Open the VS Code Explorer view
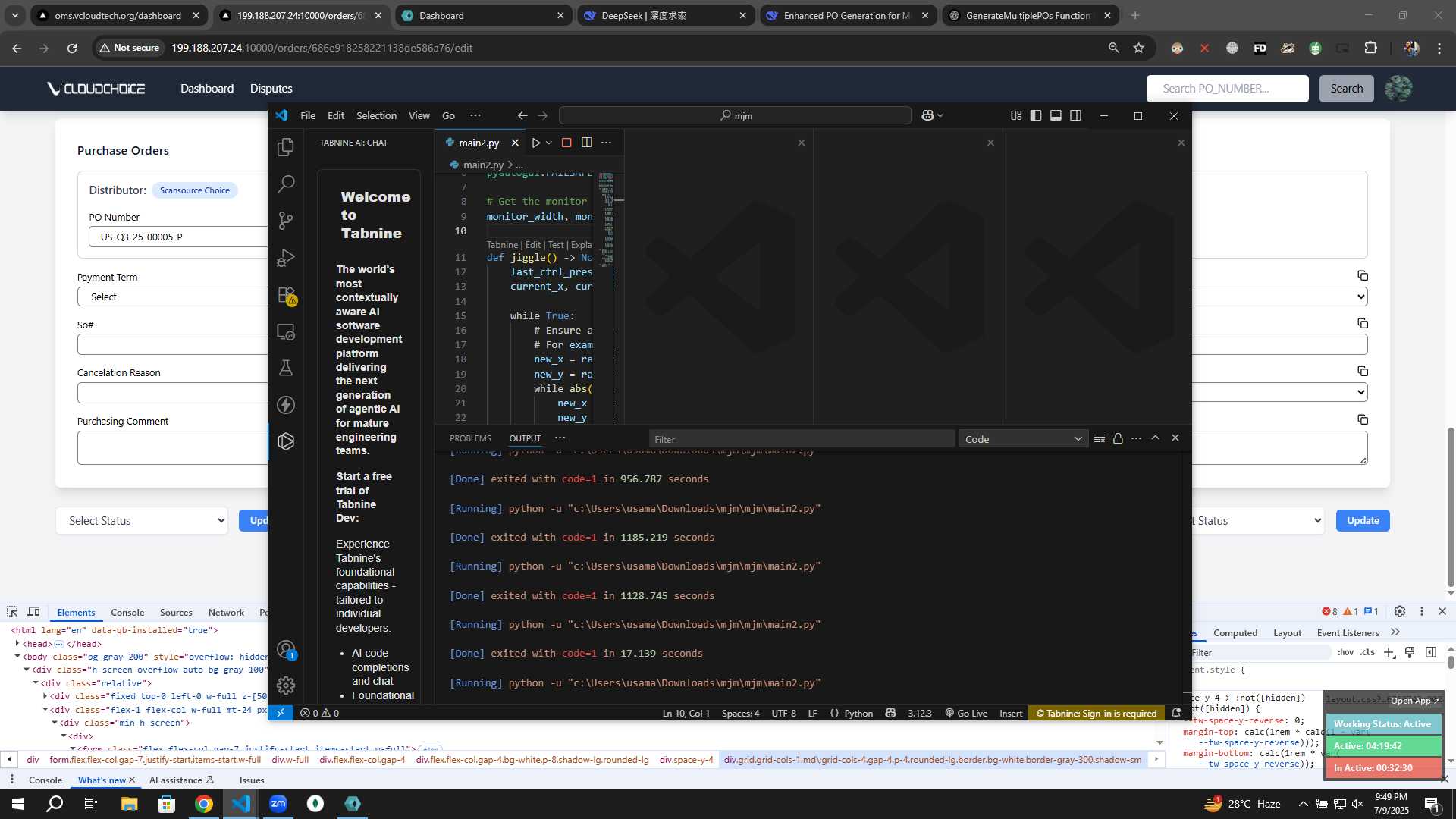The width and height of the screenshot is (1456, 819). tap(286, 146)
